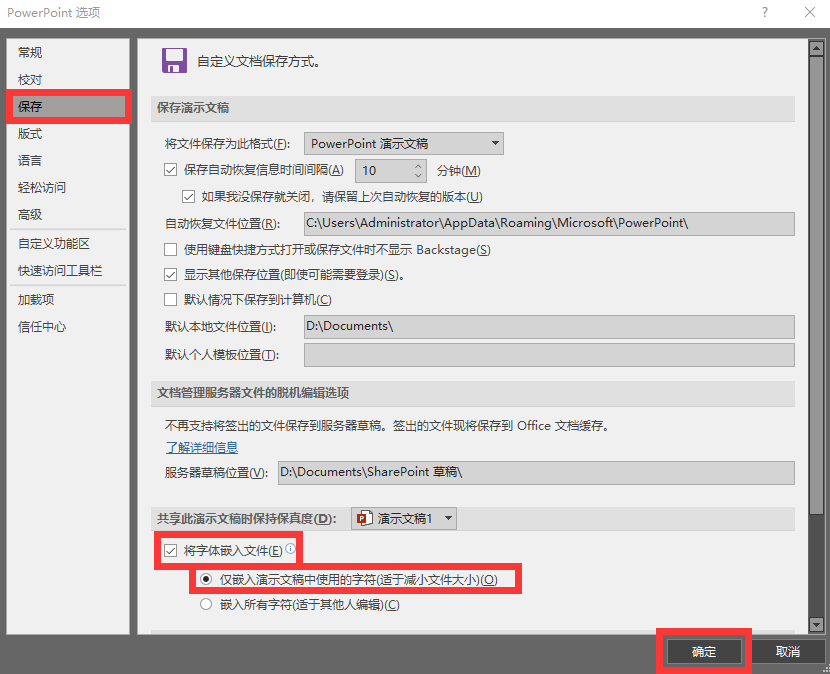The image size is (830, 674).
Task: Select 仅嵌入演示文稿中使用的字符 radio button
Action: click(x=206, y=579)
